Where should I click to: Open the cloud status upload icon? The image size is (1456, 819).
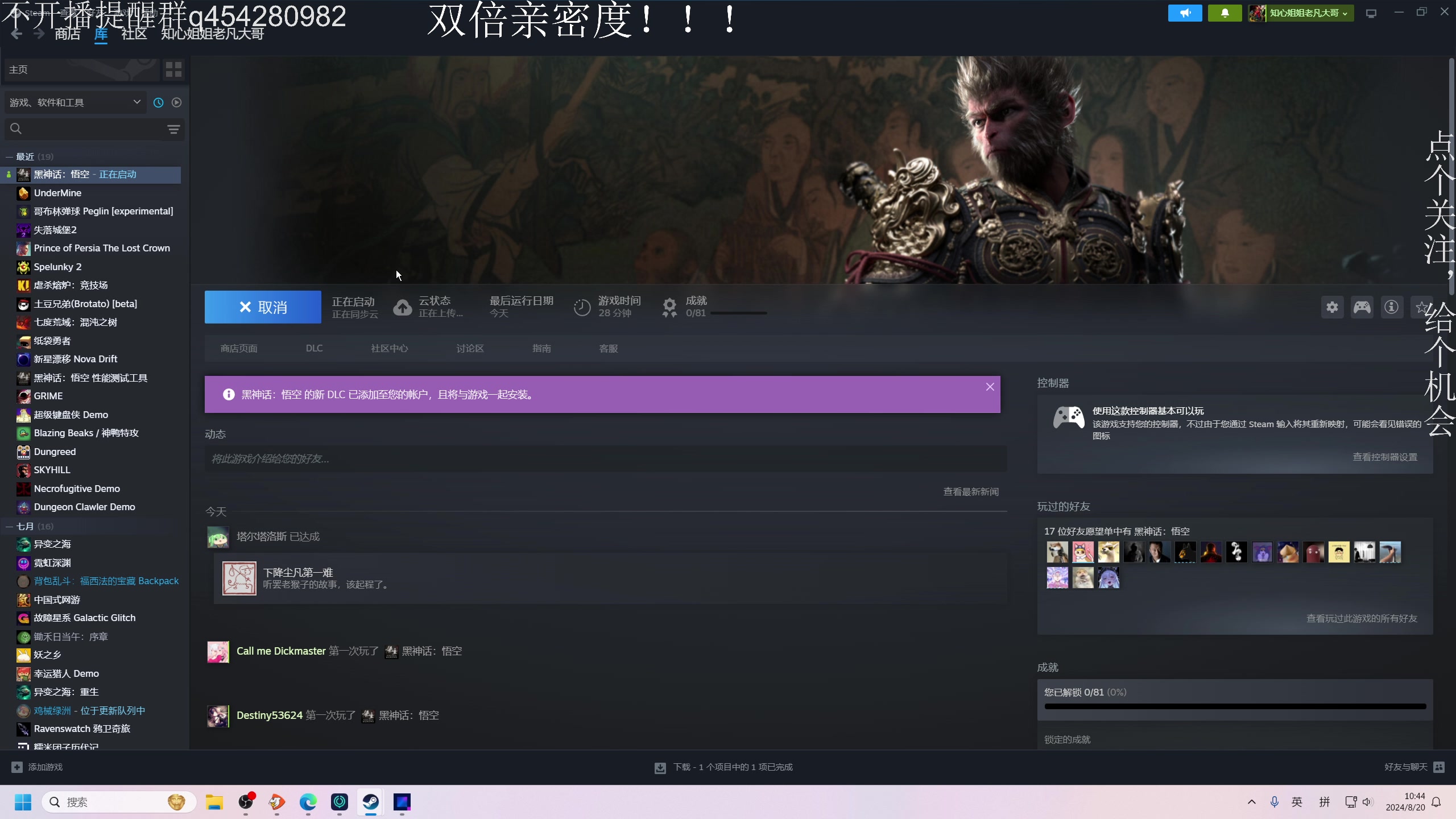[402, 307]
